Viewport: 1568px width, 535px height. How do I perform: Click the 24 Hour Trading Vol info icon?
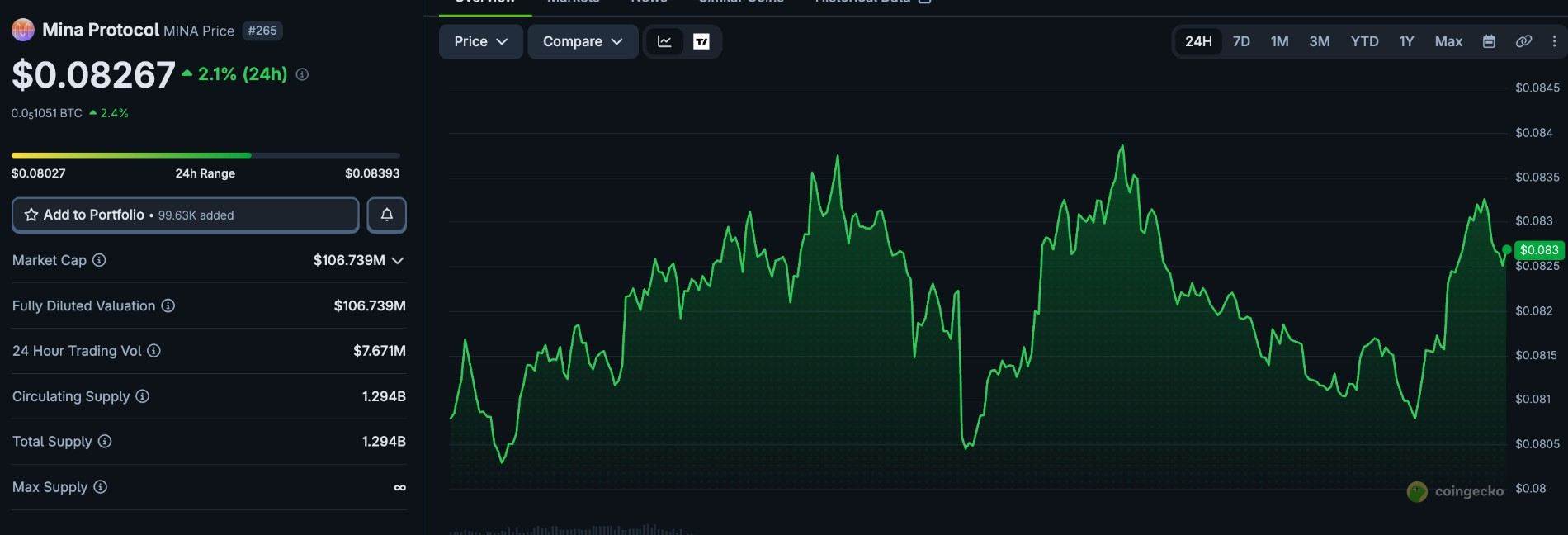[153, 351]
